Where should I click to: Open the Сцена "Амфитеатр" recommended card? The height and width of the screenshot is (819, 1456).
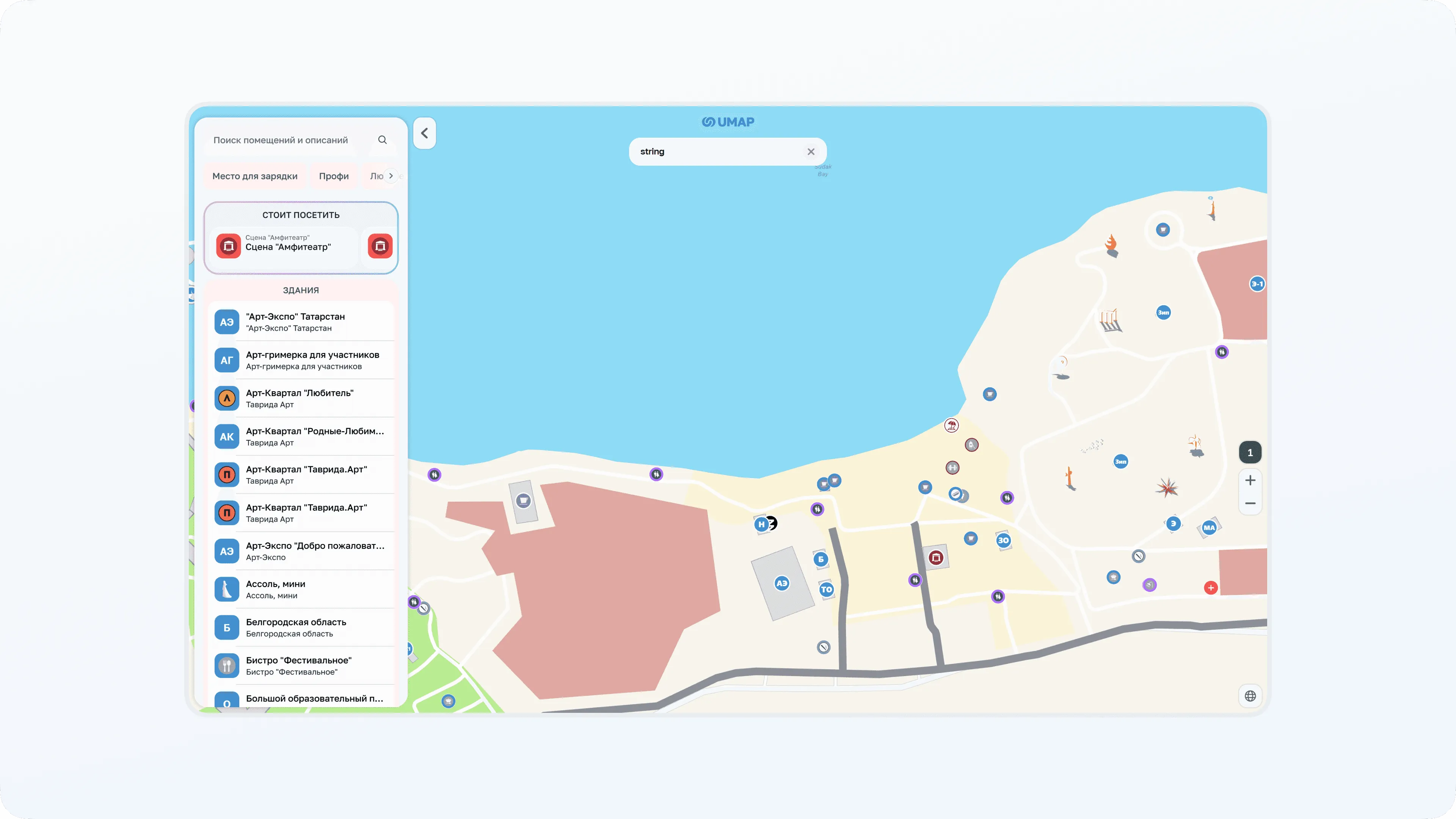pyautogui.click(x=284, y=246)
